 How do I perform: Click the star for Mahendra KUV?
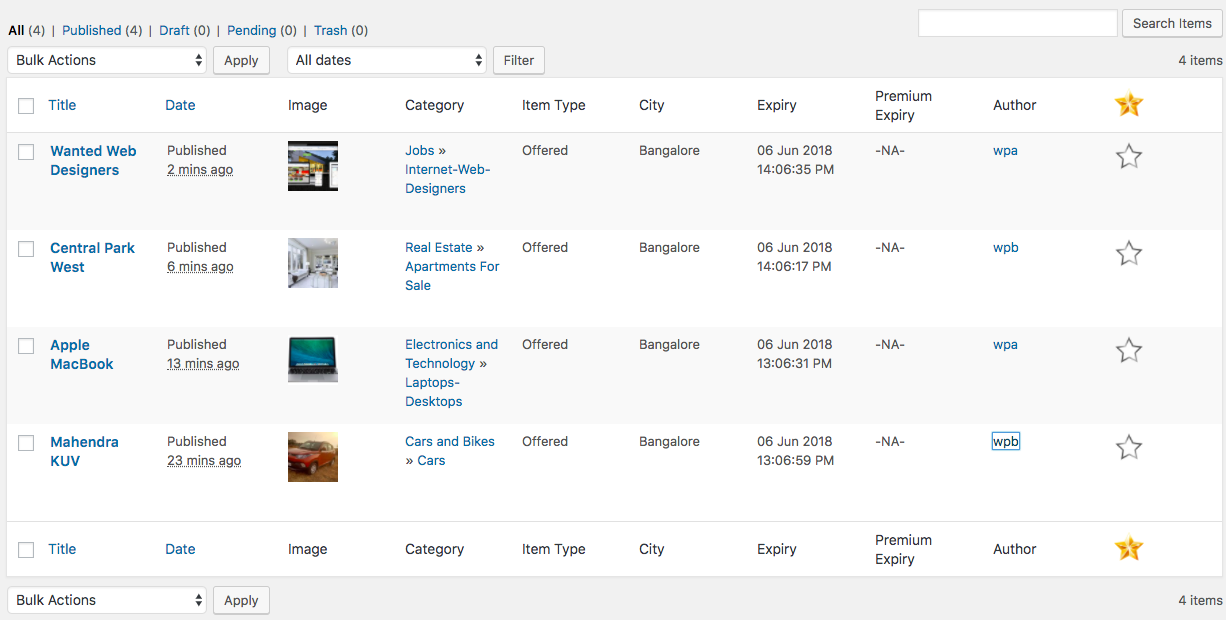click(1128, 447)
